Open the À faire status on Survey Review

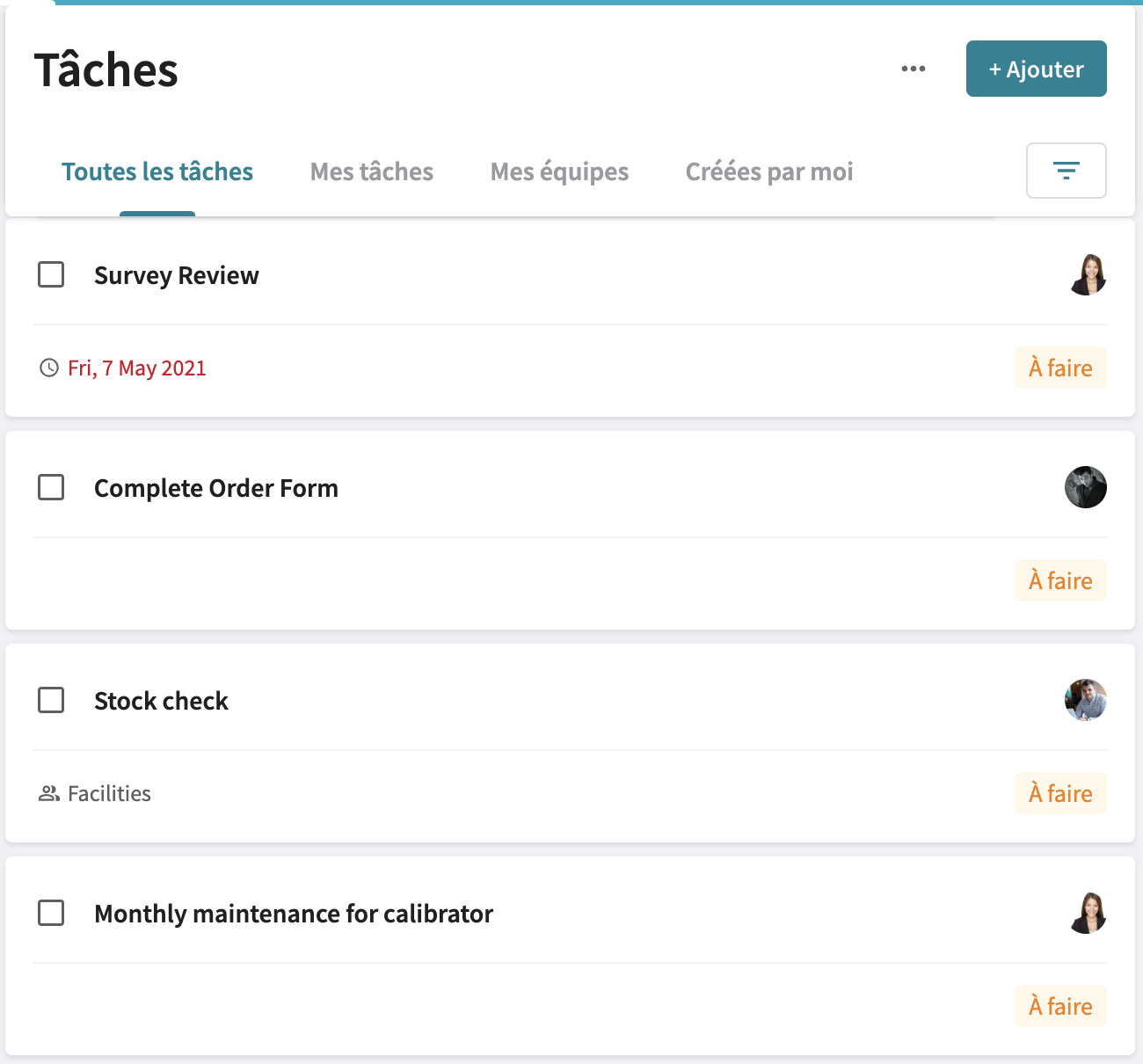click(1060, 368)
